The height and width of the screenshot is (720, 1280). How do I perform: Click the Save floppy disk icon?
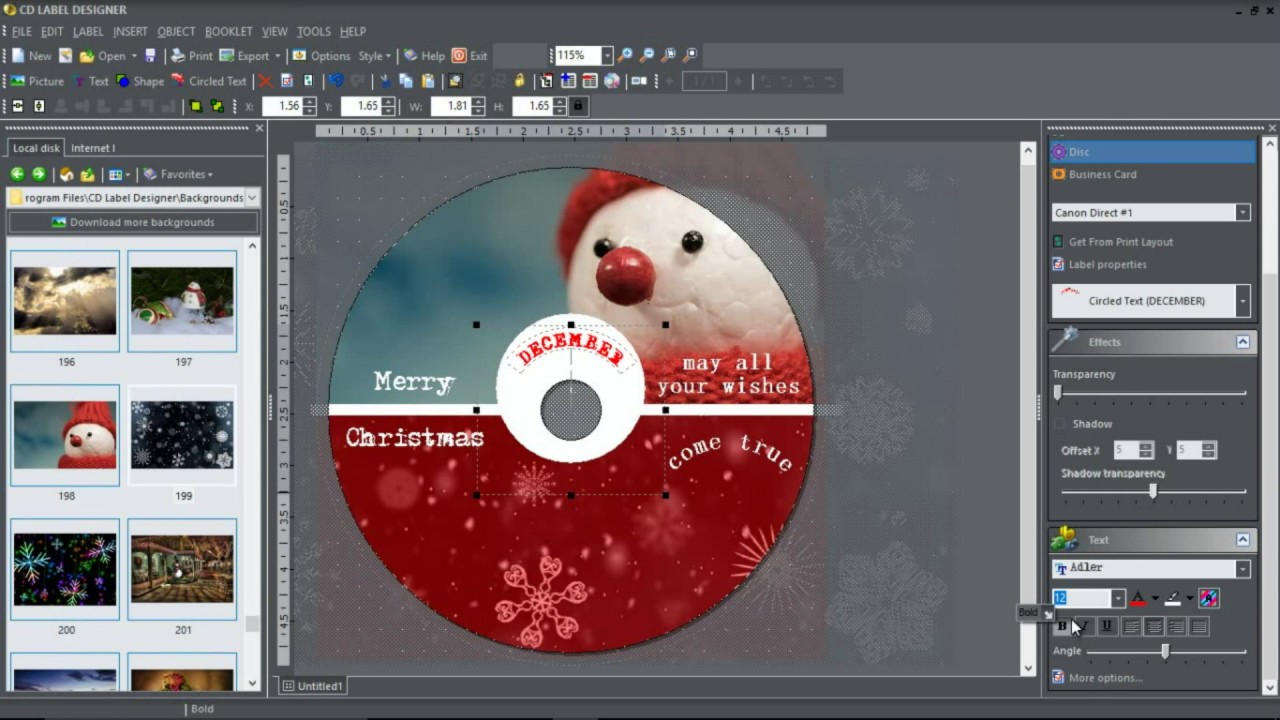(x=150, y=56)
